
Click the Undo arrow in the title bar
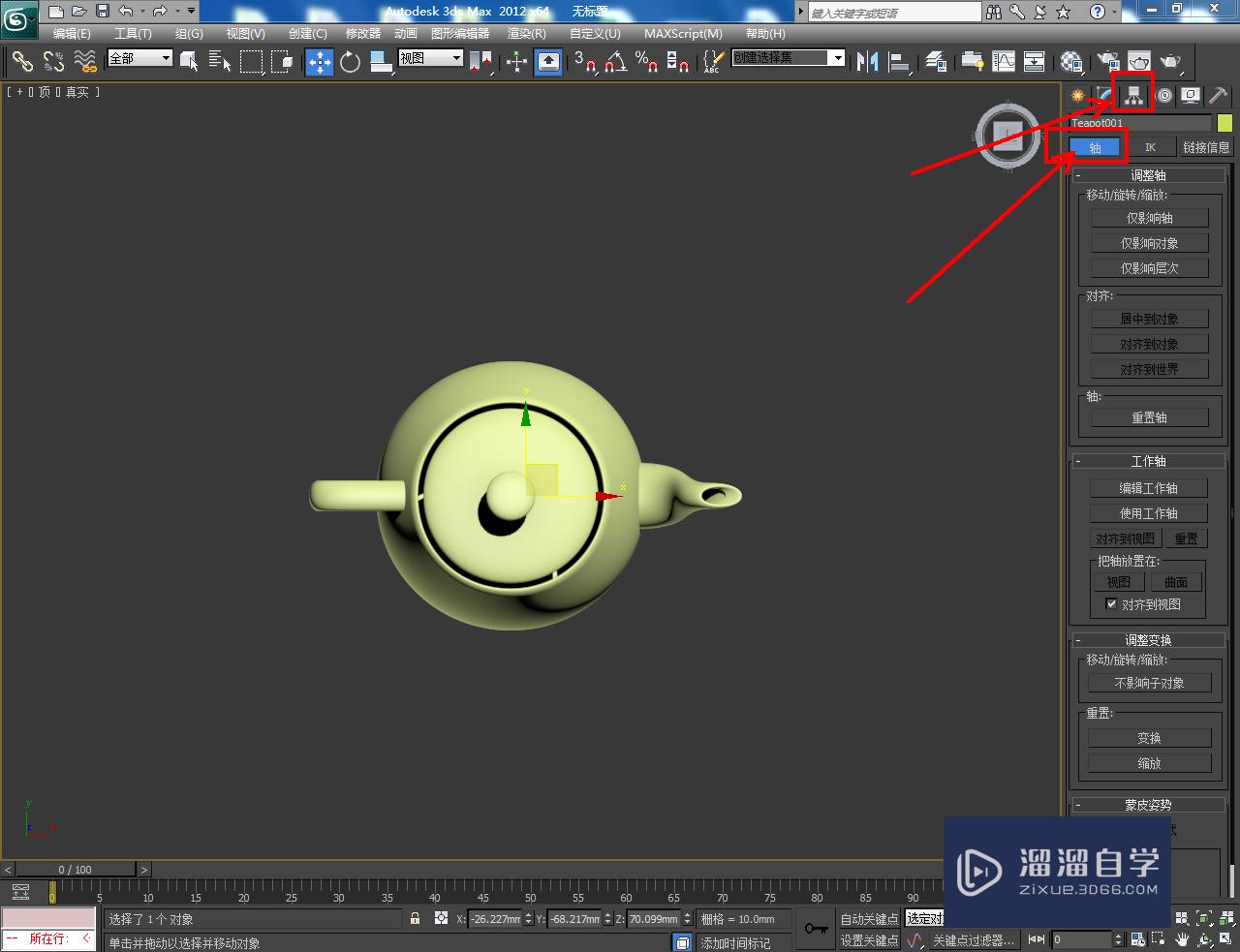(x=125, y=12)
